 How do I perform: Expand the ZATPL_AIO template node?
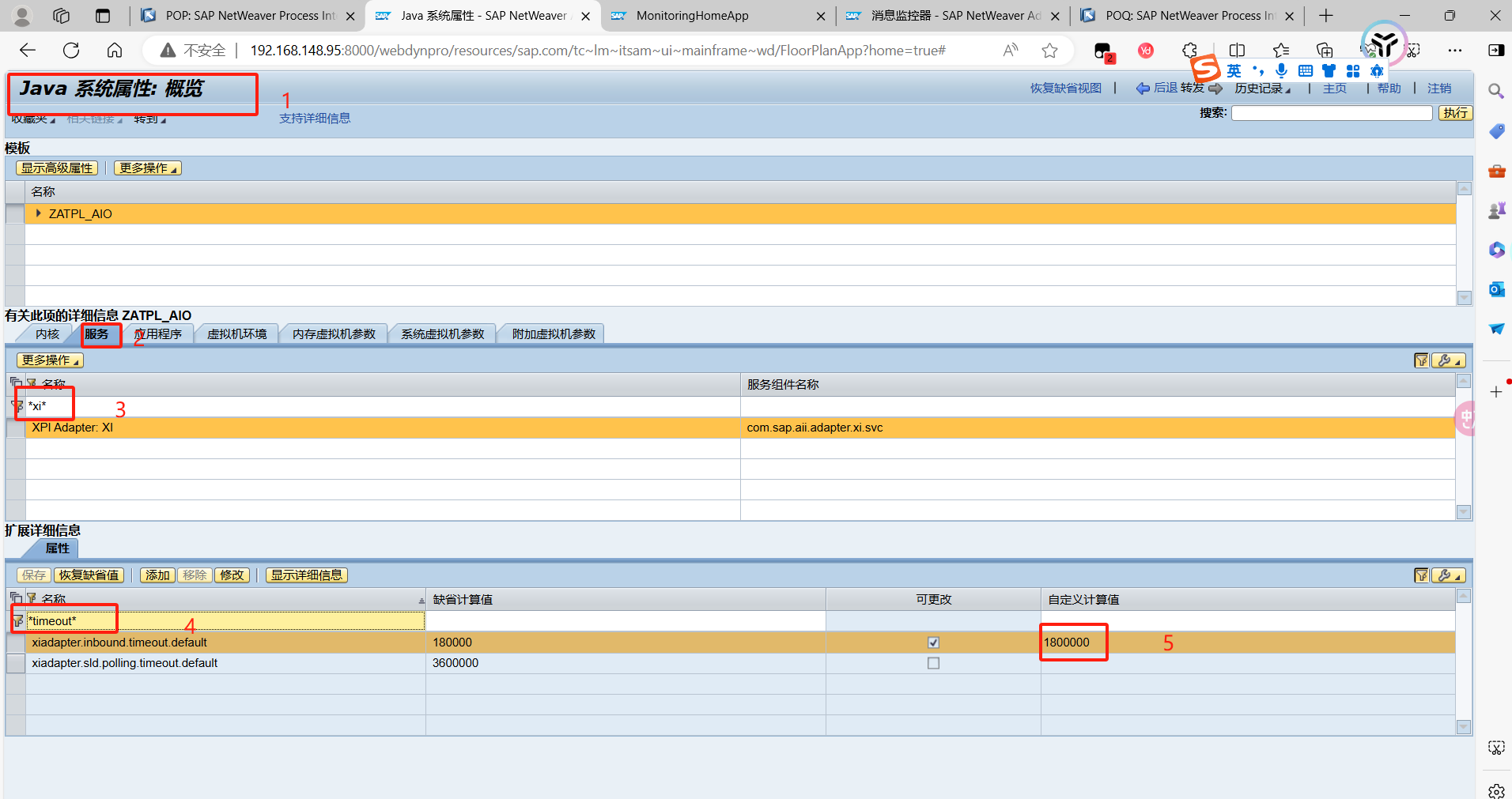pos(38,213)
